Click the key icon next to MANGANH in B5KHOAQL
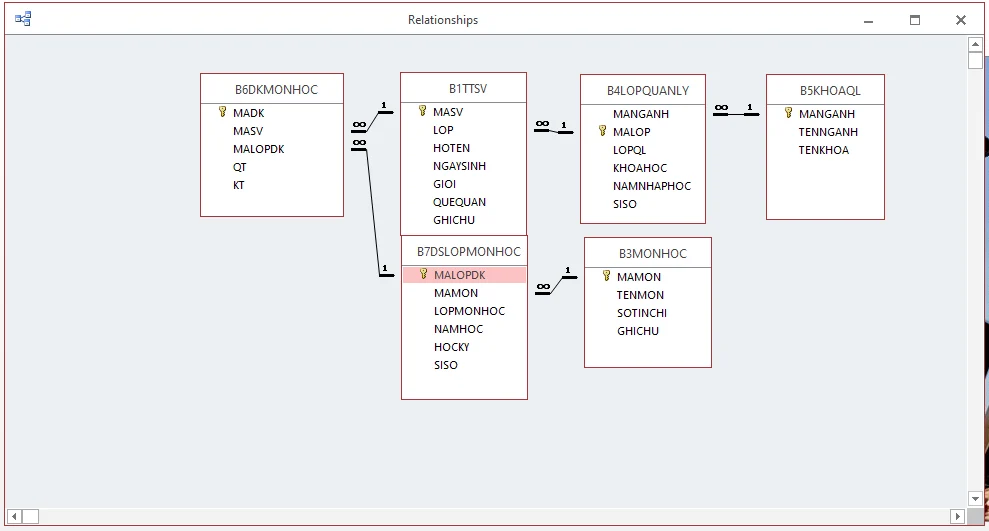Viewport: 989px width, 531px height. 788,114
